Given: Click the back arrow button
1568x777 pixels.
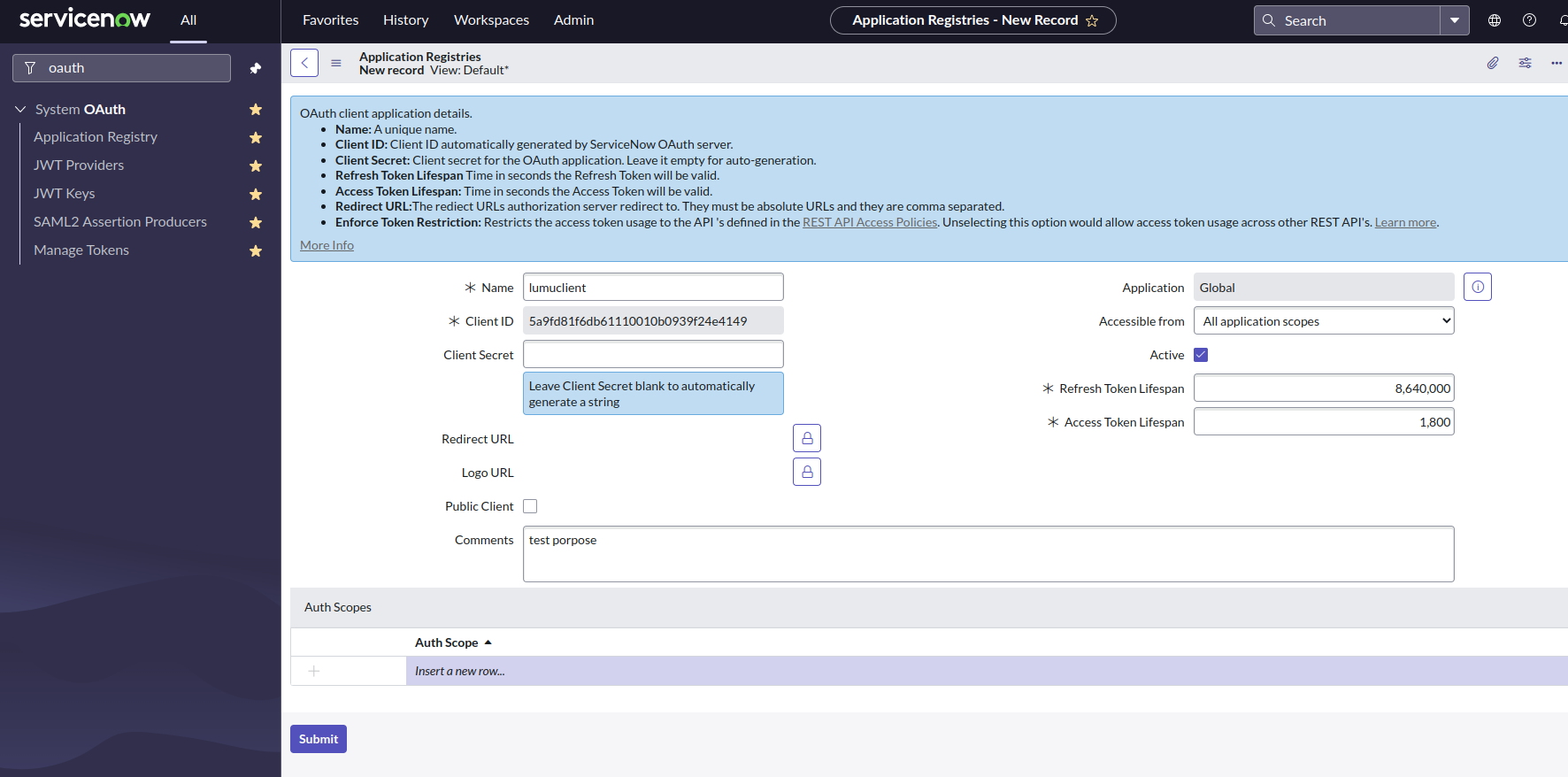Looking at the screenshot, I should (x=304, y=63).
